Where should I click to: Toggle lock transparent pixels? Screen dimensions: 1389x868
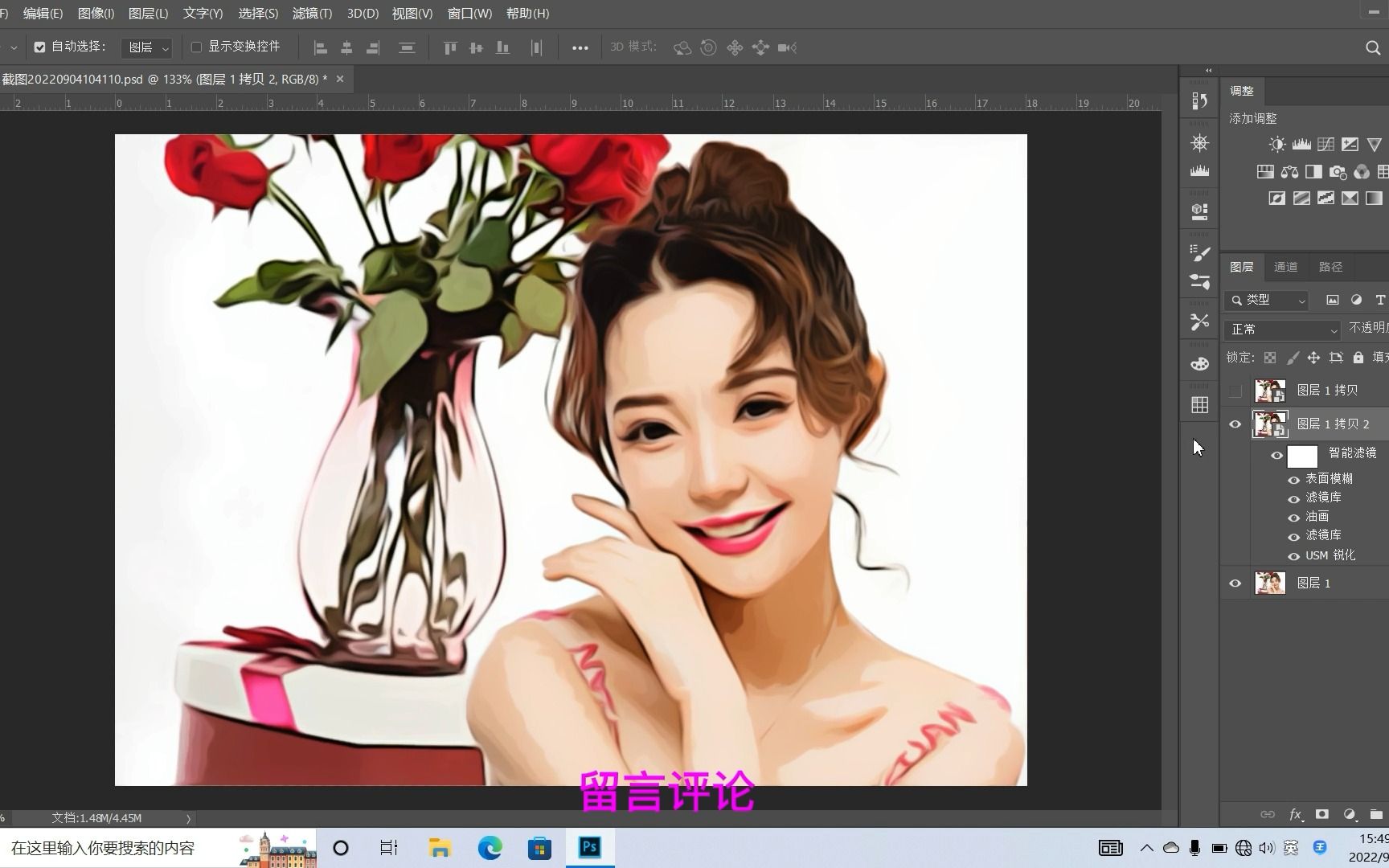pos(1270,358)
